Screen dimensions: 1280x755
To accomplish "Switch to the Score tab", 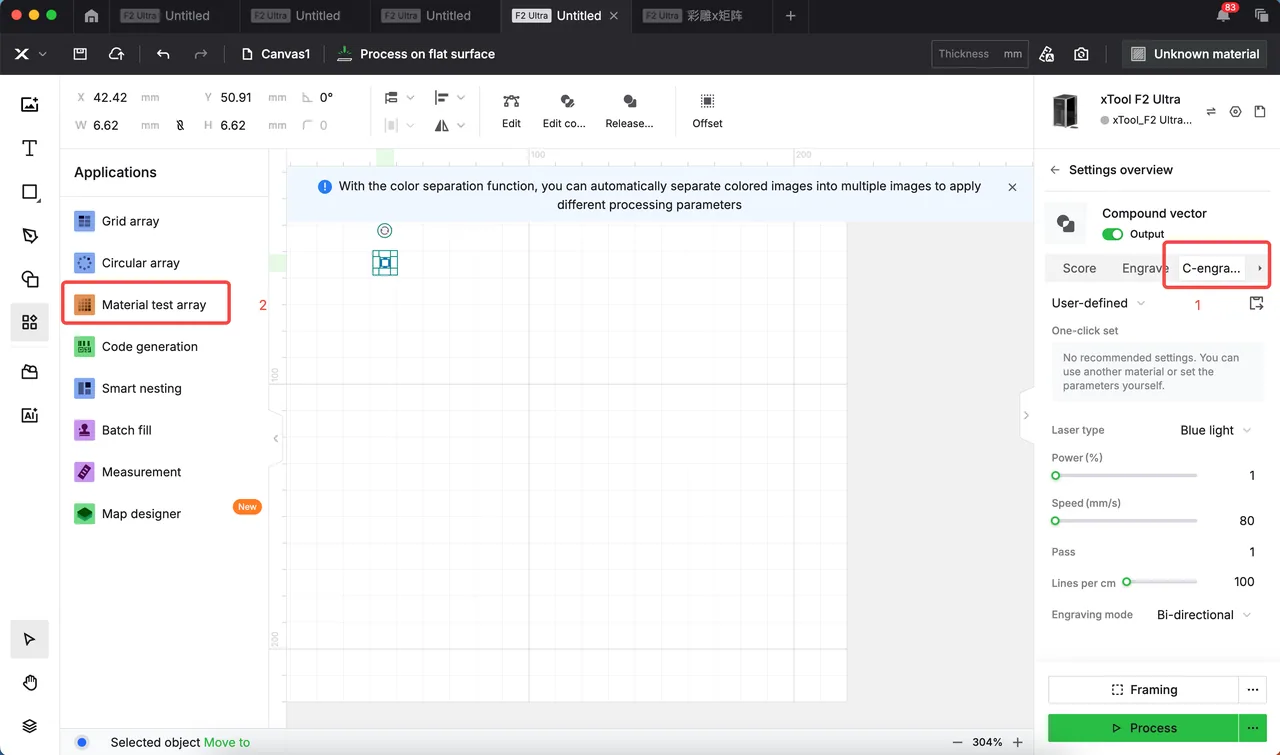I will click(1079, 268).
